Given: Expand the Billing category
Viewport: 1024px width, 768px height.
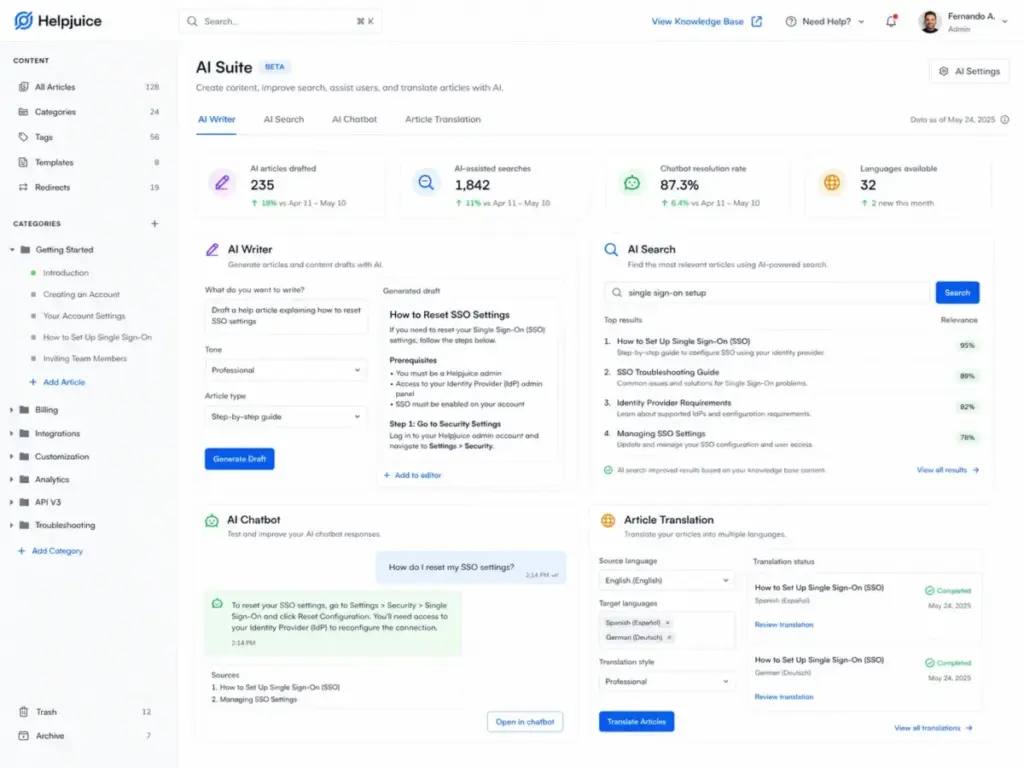Looking at the screenshot, I should [11, 410].
